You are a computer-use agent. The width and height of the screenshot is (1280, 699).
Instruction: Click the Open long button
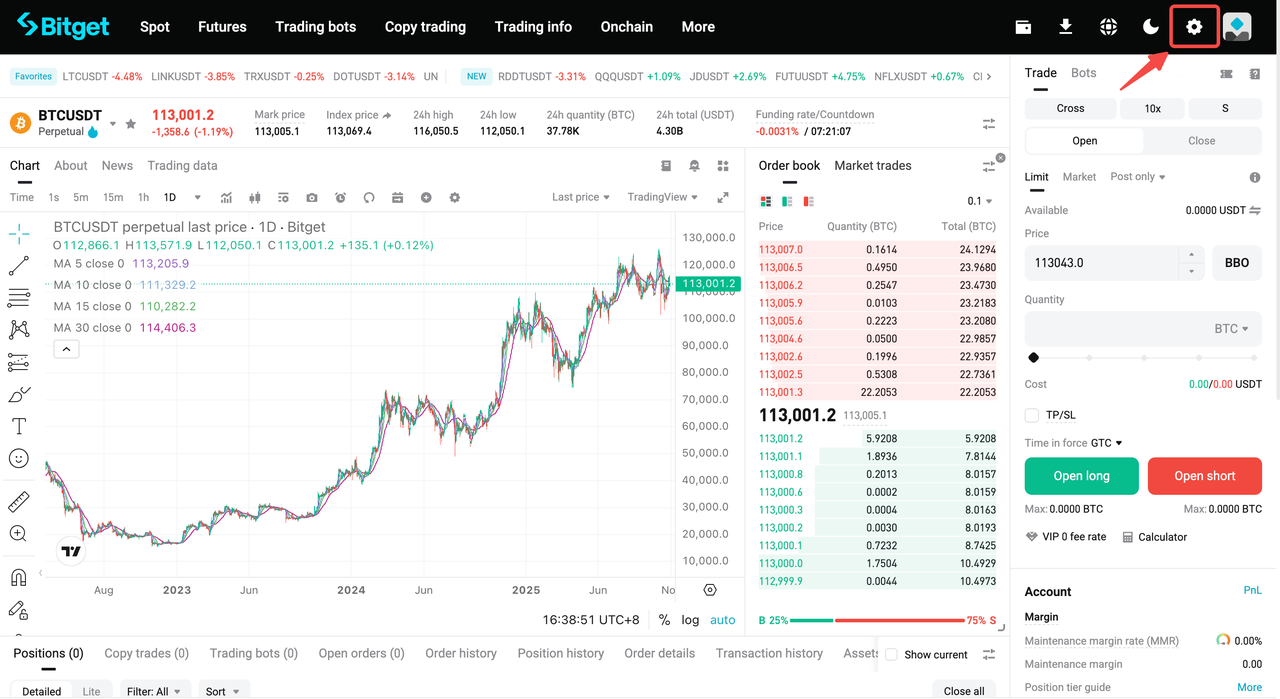pyautogui.click(x=1081, y=476)
